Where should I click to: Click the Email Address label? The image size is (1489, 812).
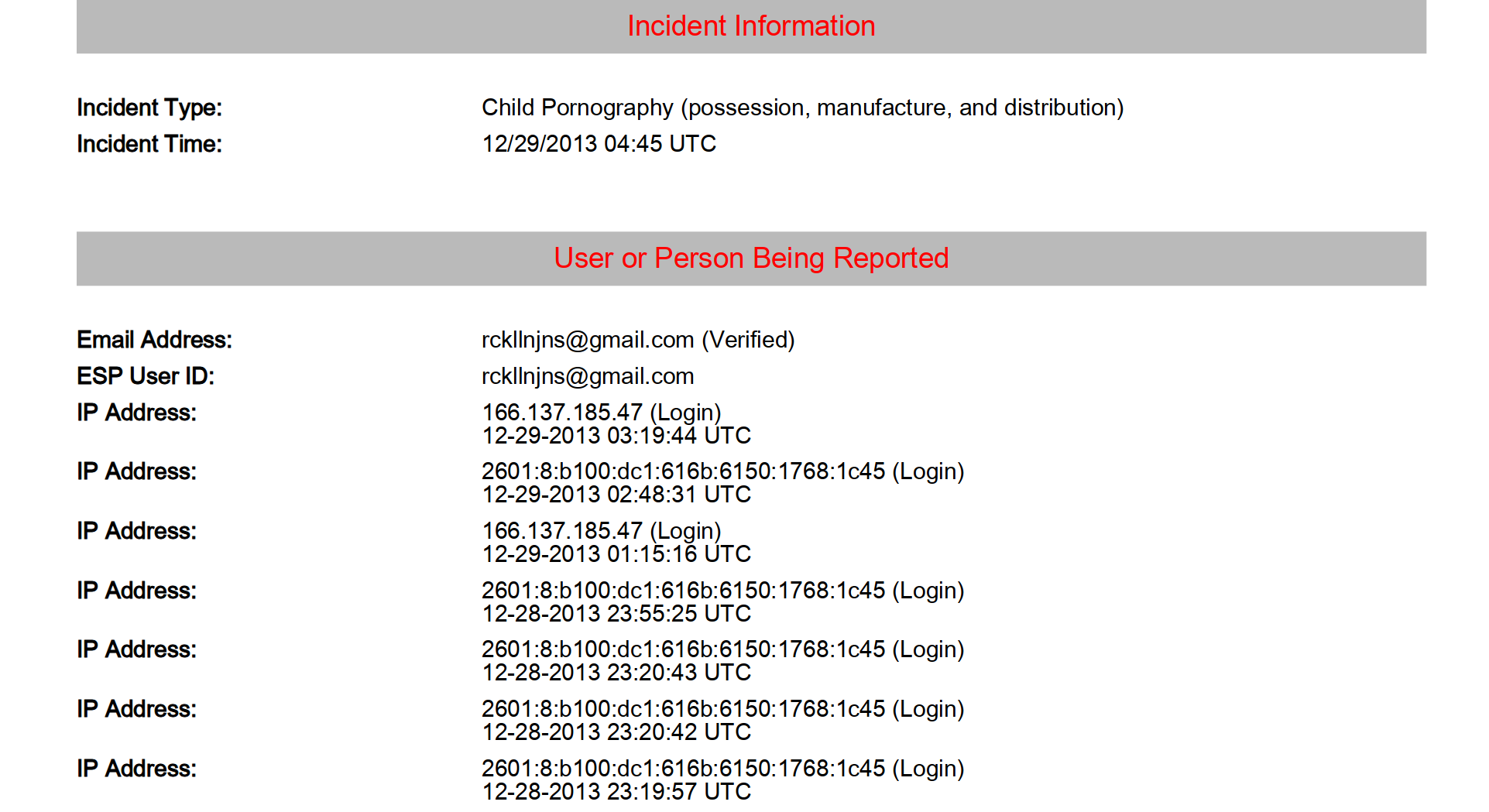point(154,340)
